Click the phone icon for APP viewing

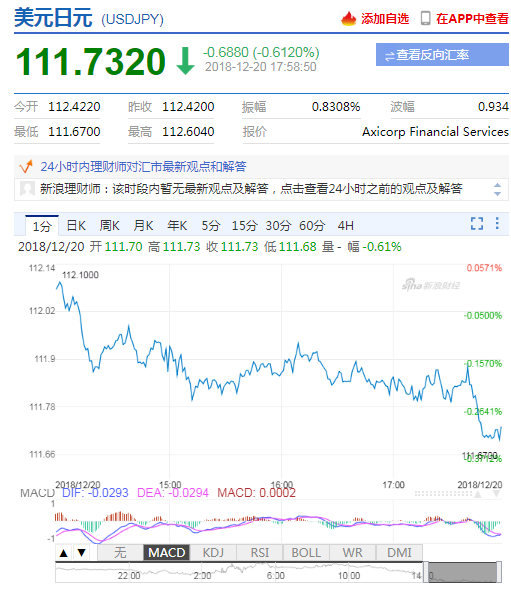[x=425, y=18]
